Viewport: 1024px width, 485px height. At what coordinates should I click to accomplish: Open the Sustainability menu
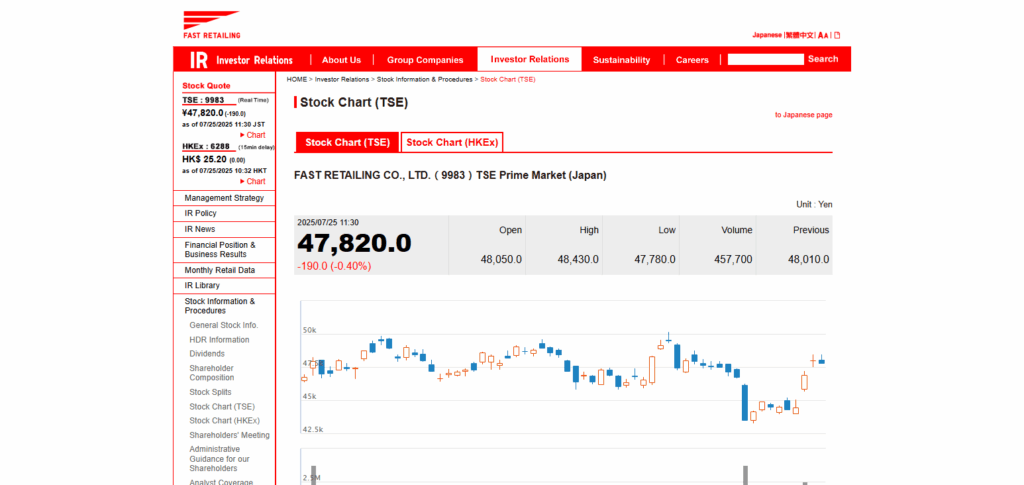pos(622,59)
